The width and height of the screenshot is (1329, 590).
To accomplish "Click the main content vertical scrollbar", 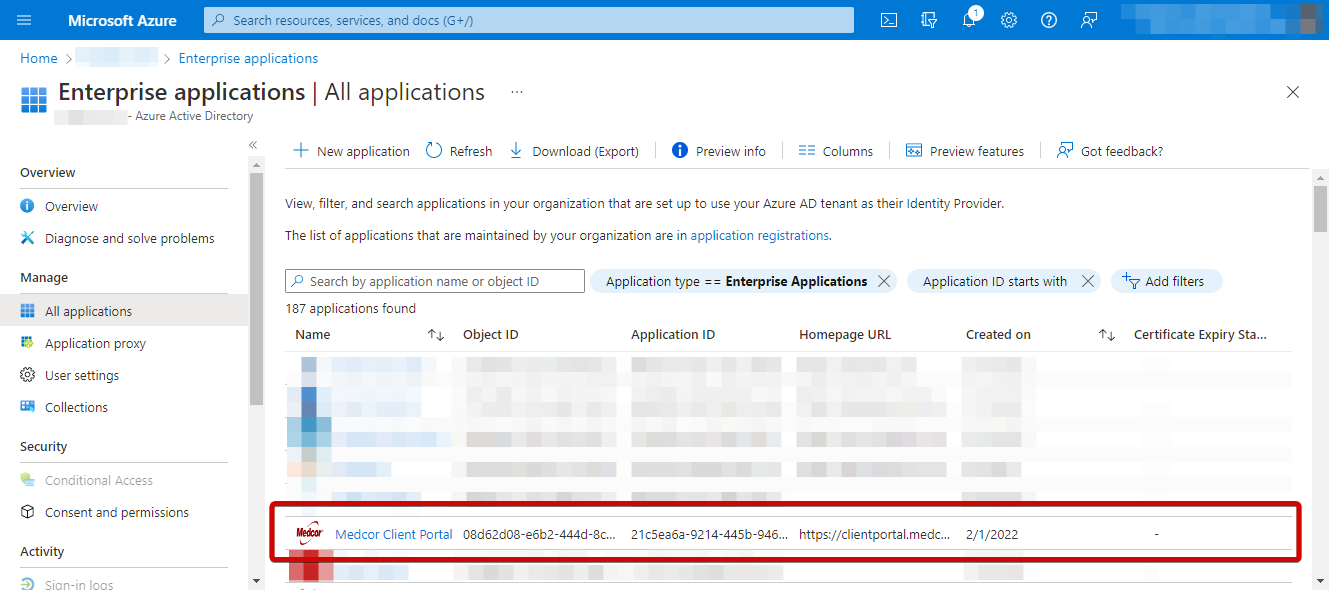I will click(x=1320, y=210).
